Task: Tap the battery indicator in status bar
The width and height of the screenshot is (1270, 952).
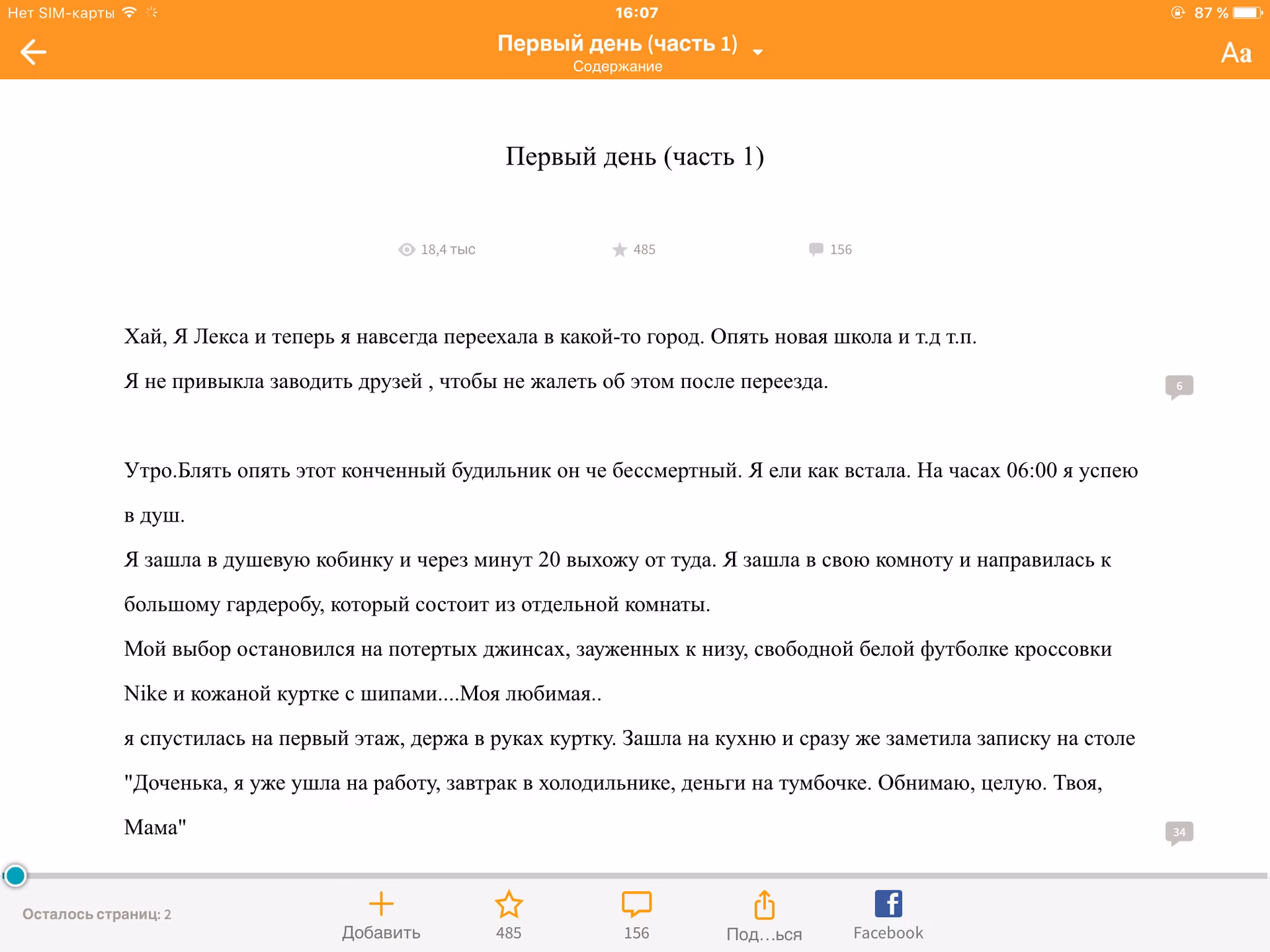Action: (x=1248, y=13)
